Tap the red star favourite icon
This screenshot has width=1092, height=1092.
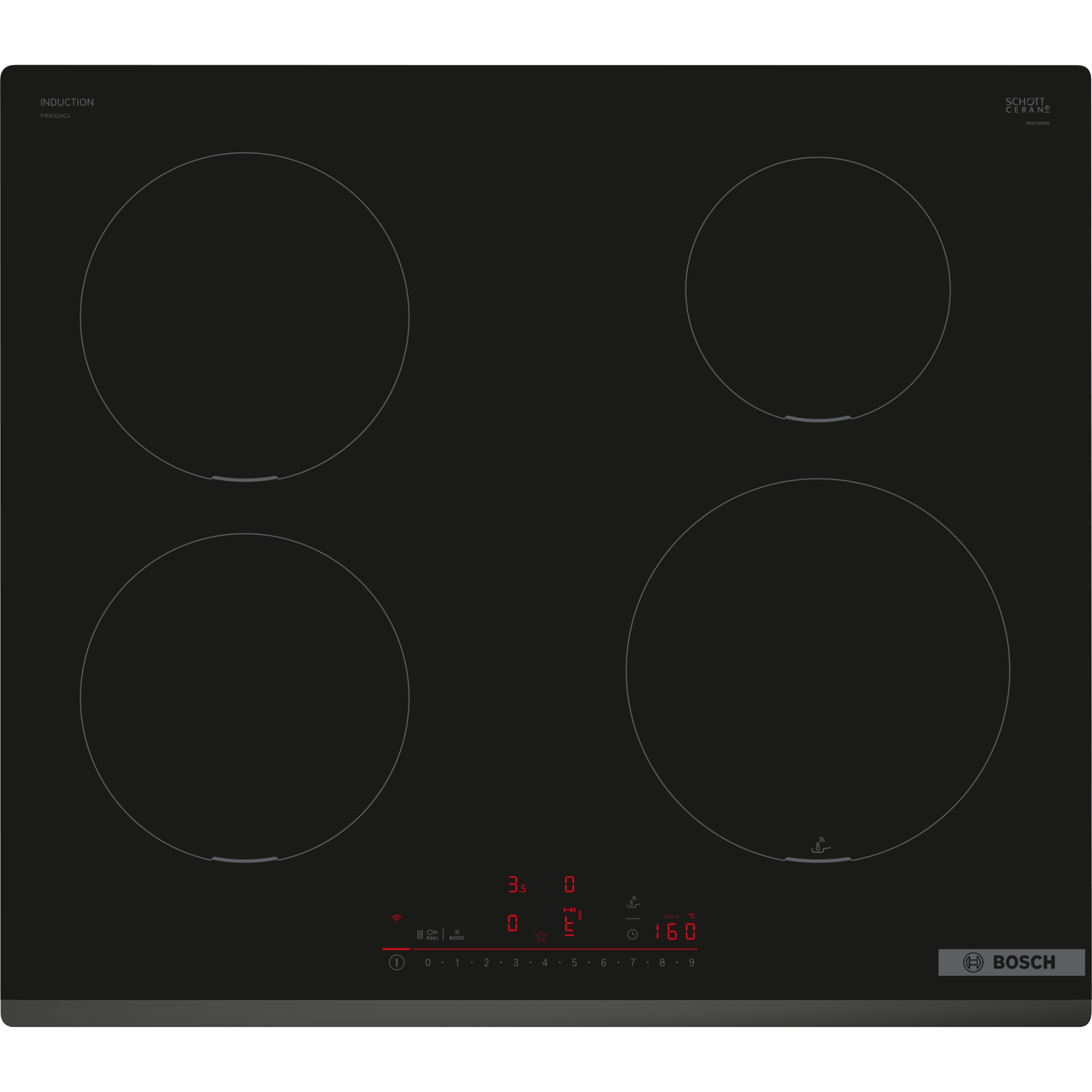coord(541,936)
